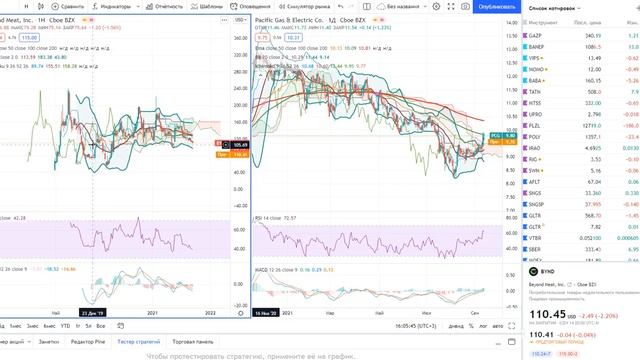Image resolution: width=640 pixels, height=360 pixels.
Task: Maximize the bottom panel
Action: (511, 342)
